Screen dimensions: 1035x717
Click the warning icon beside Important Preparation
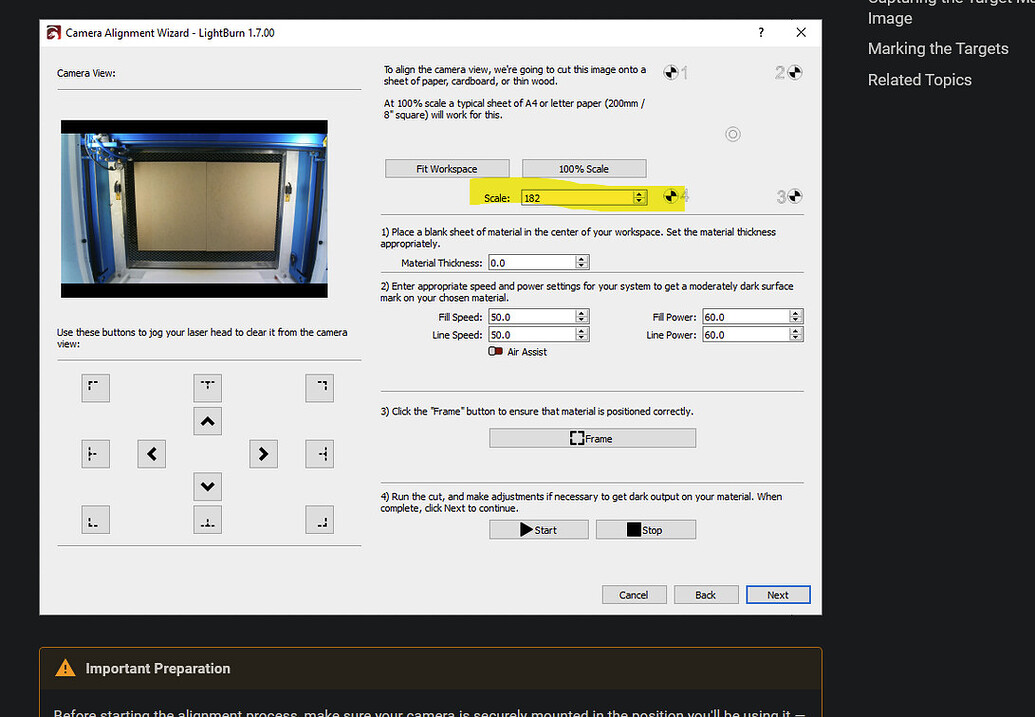65,668
